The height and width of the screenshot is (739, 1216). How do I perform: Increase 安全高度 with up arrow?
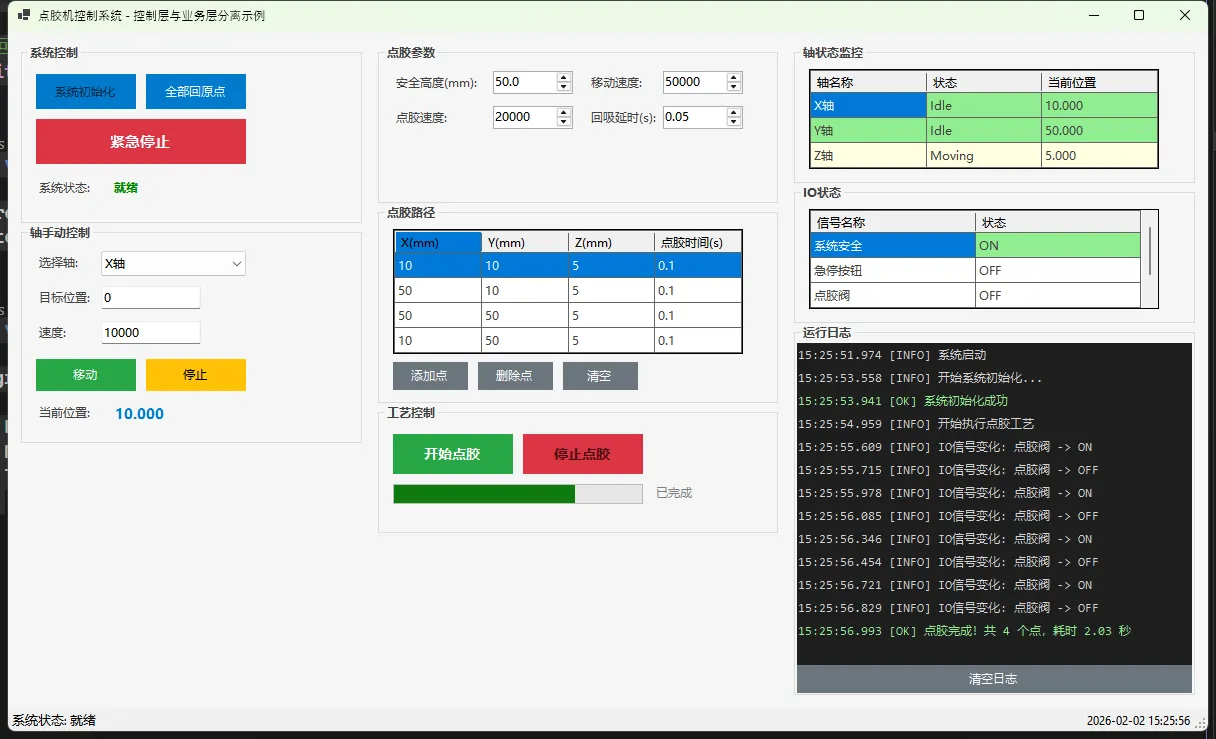tap(564, 77)
